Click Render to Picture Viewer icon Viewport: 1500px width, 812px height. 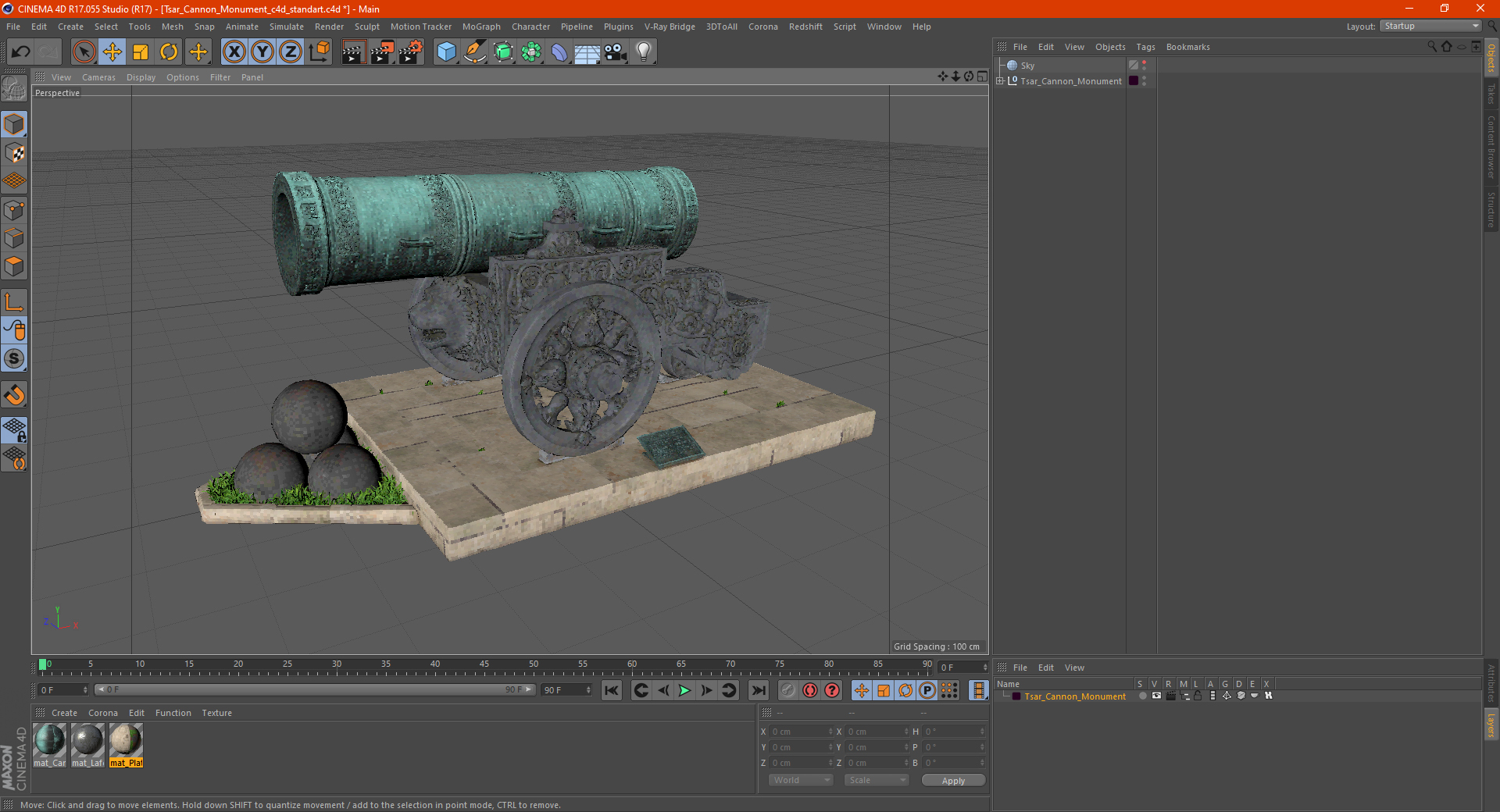point(382,52)
